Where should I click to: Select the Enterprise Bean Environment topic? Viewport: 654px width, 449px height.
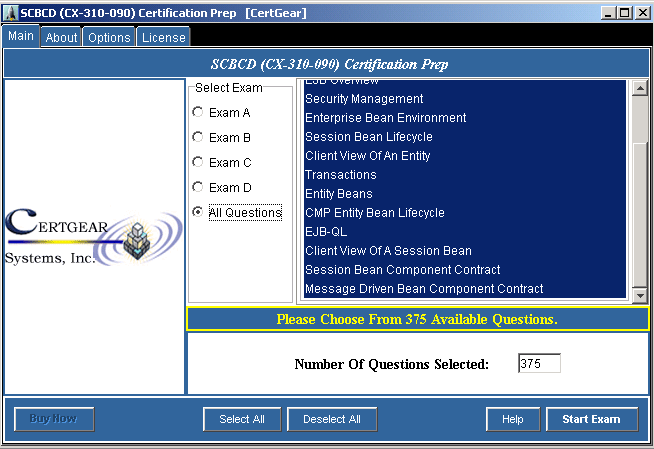465,118
